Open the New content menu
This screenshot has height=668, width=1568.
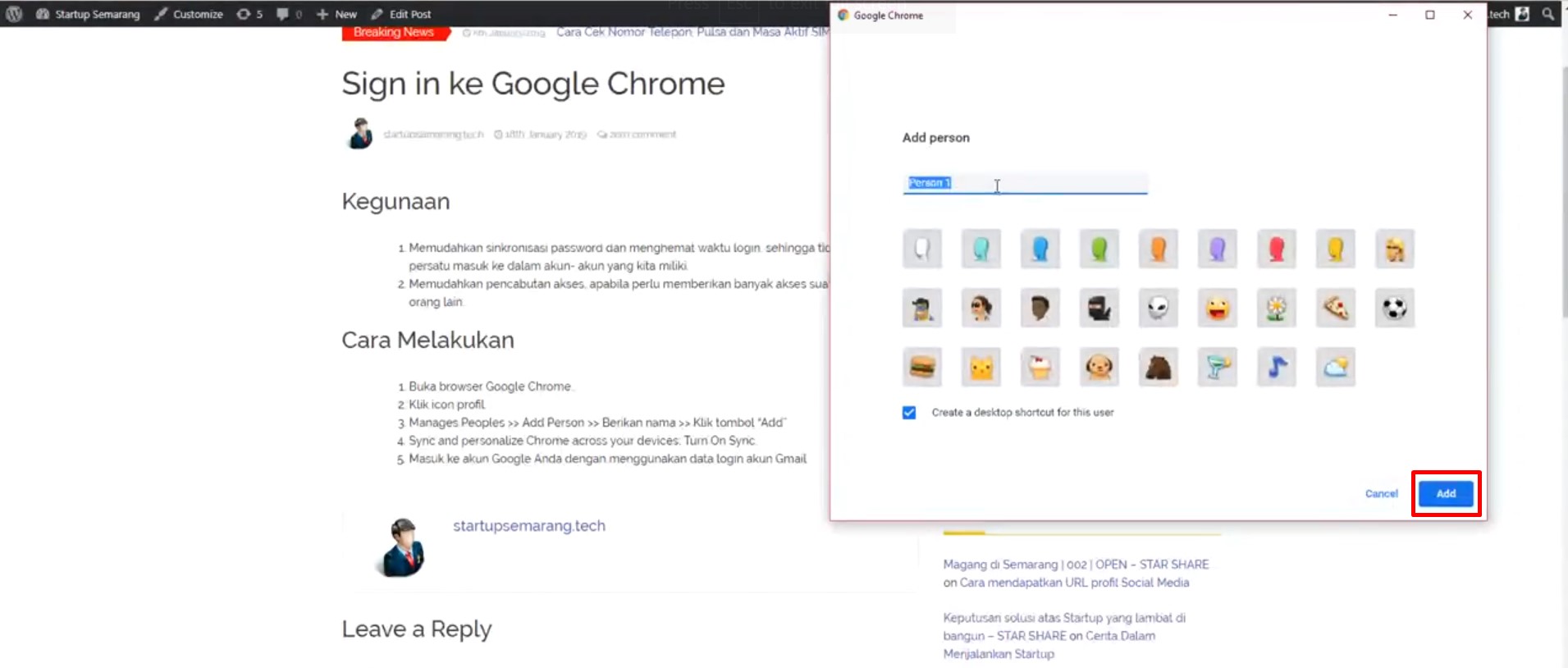336,14
